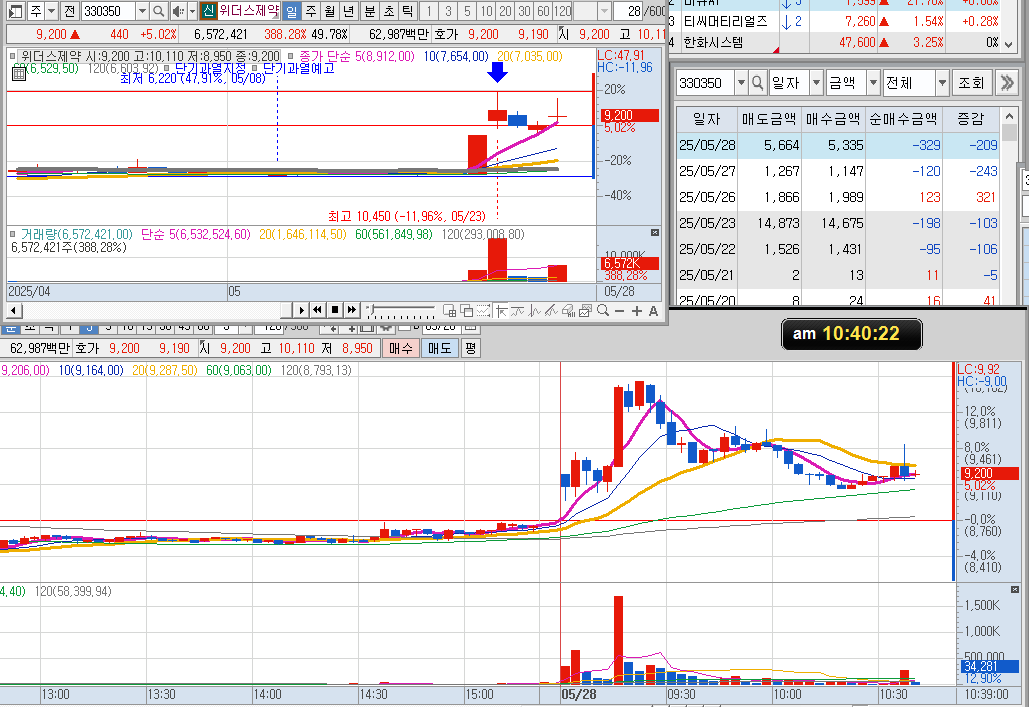Click the 전 button next to the code field

click(69, 11)
